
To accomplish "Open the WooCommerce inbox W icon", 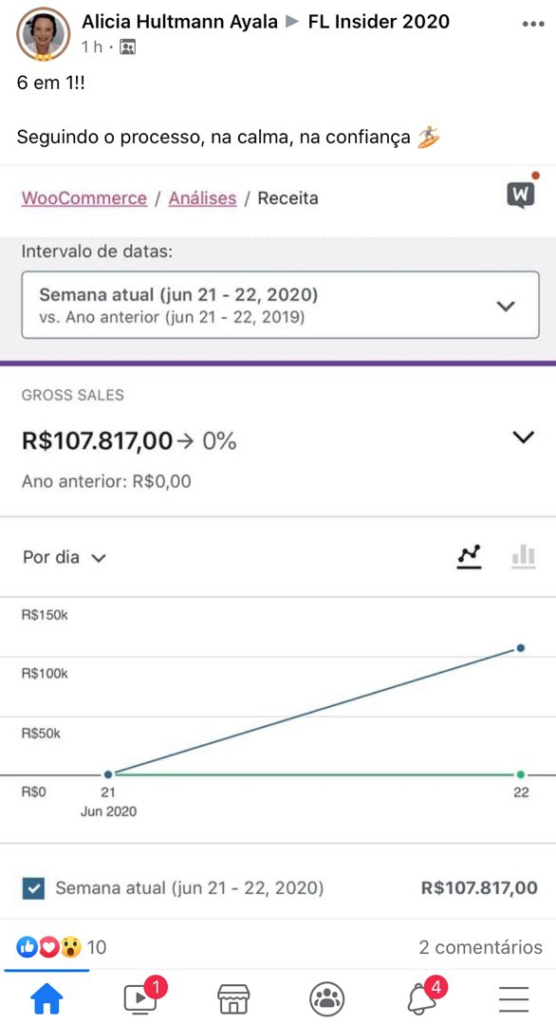I will tap(521, 193).
